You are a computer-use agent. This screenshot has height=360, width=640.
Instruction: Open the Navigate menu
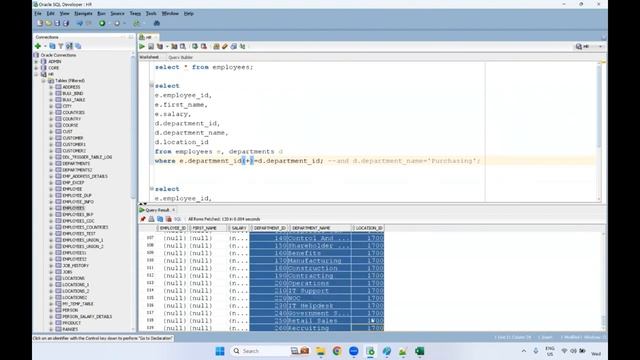[83, 13]
